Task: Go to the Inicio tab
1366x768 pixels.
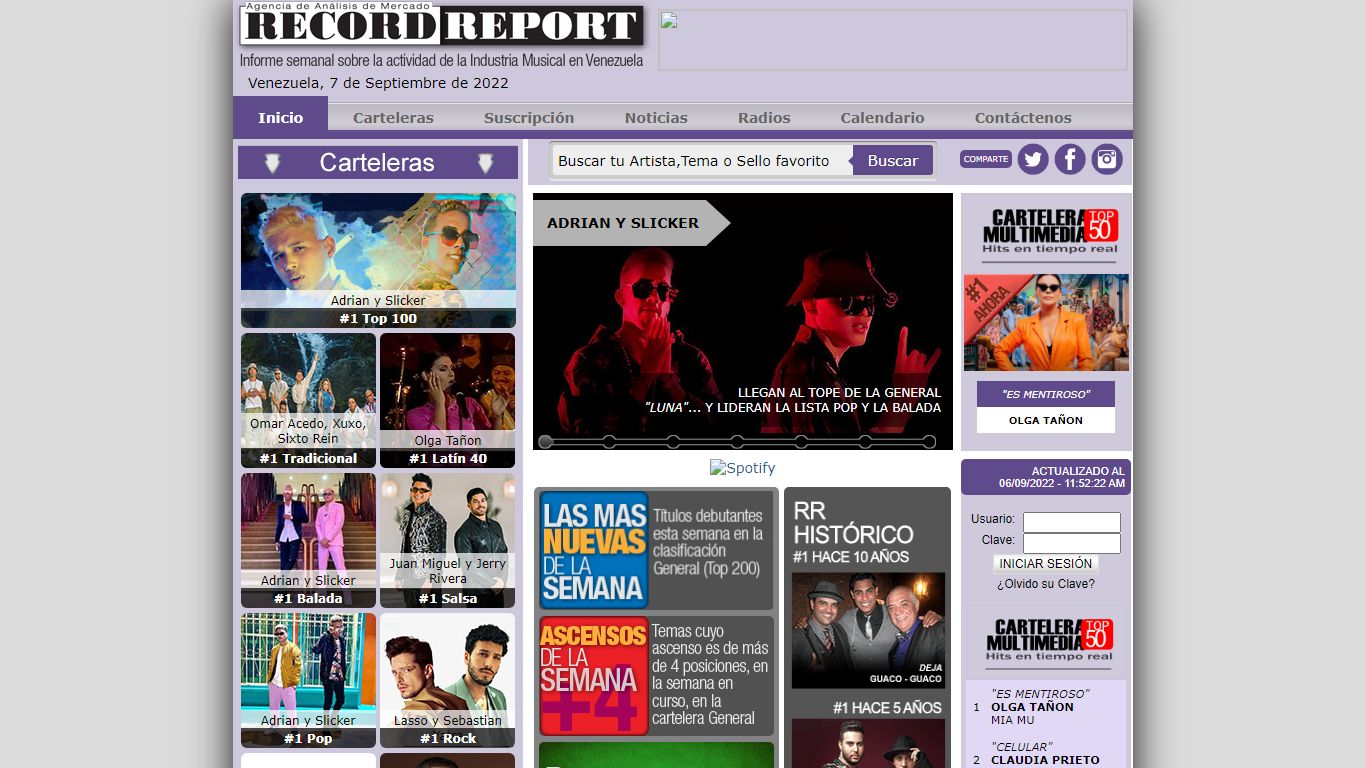Action: click(280, 117)
